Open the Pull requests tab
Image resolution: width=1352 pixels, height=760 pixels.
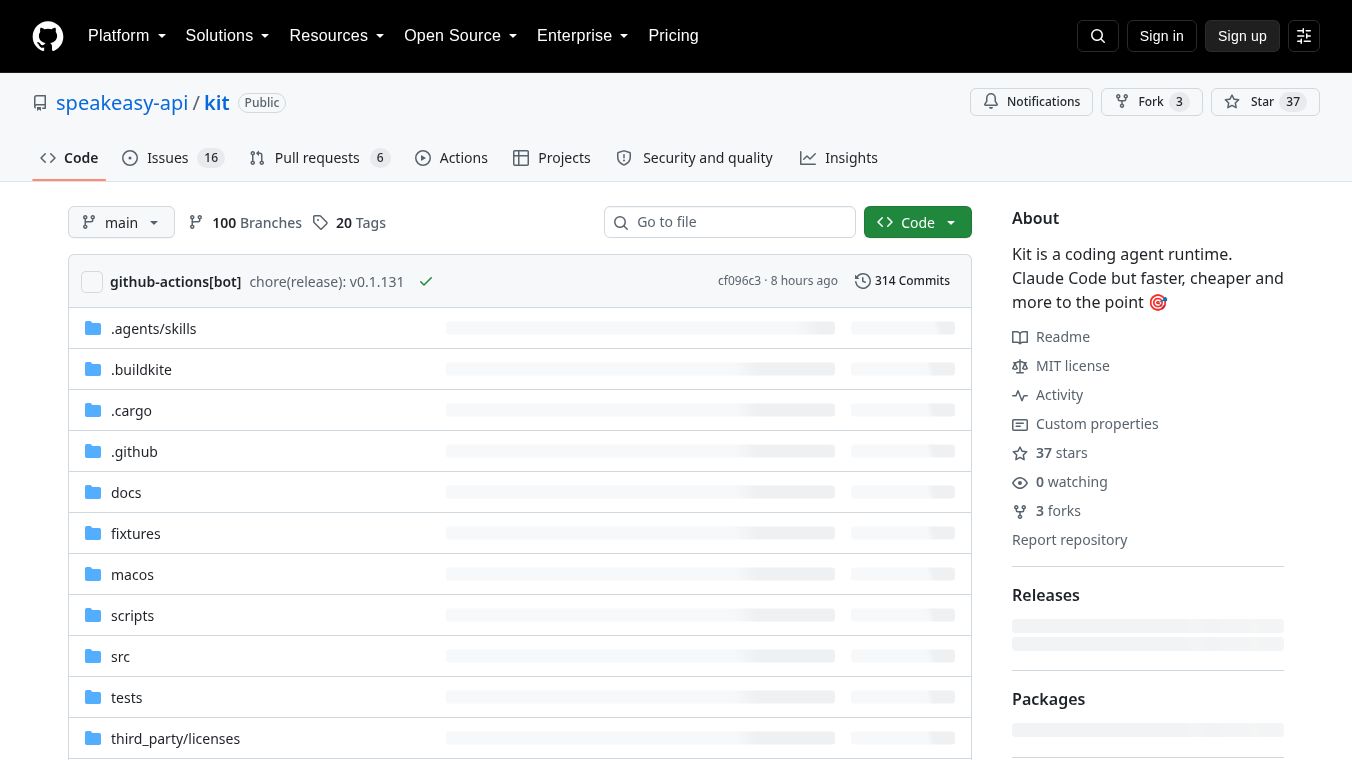[319, 158]
